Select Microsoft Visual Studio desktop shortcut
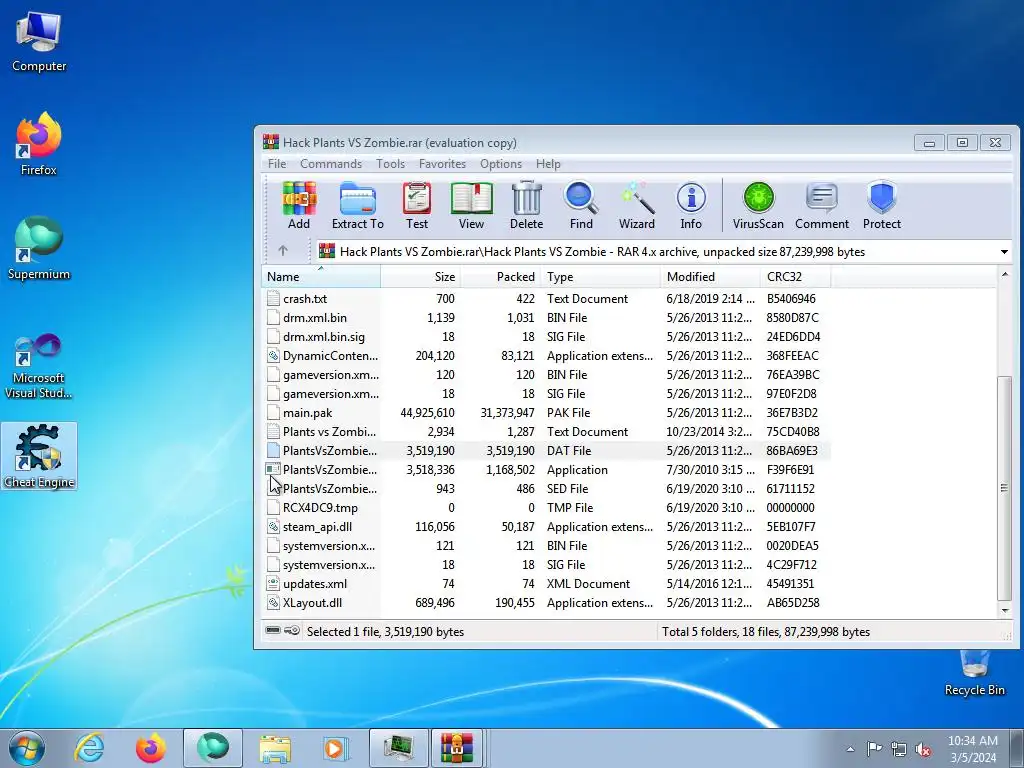The height and width of the screenshot is (768, 1024). click(x=39, y=366)
